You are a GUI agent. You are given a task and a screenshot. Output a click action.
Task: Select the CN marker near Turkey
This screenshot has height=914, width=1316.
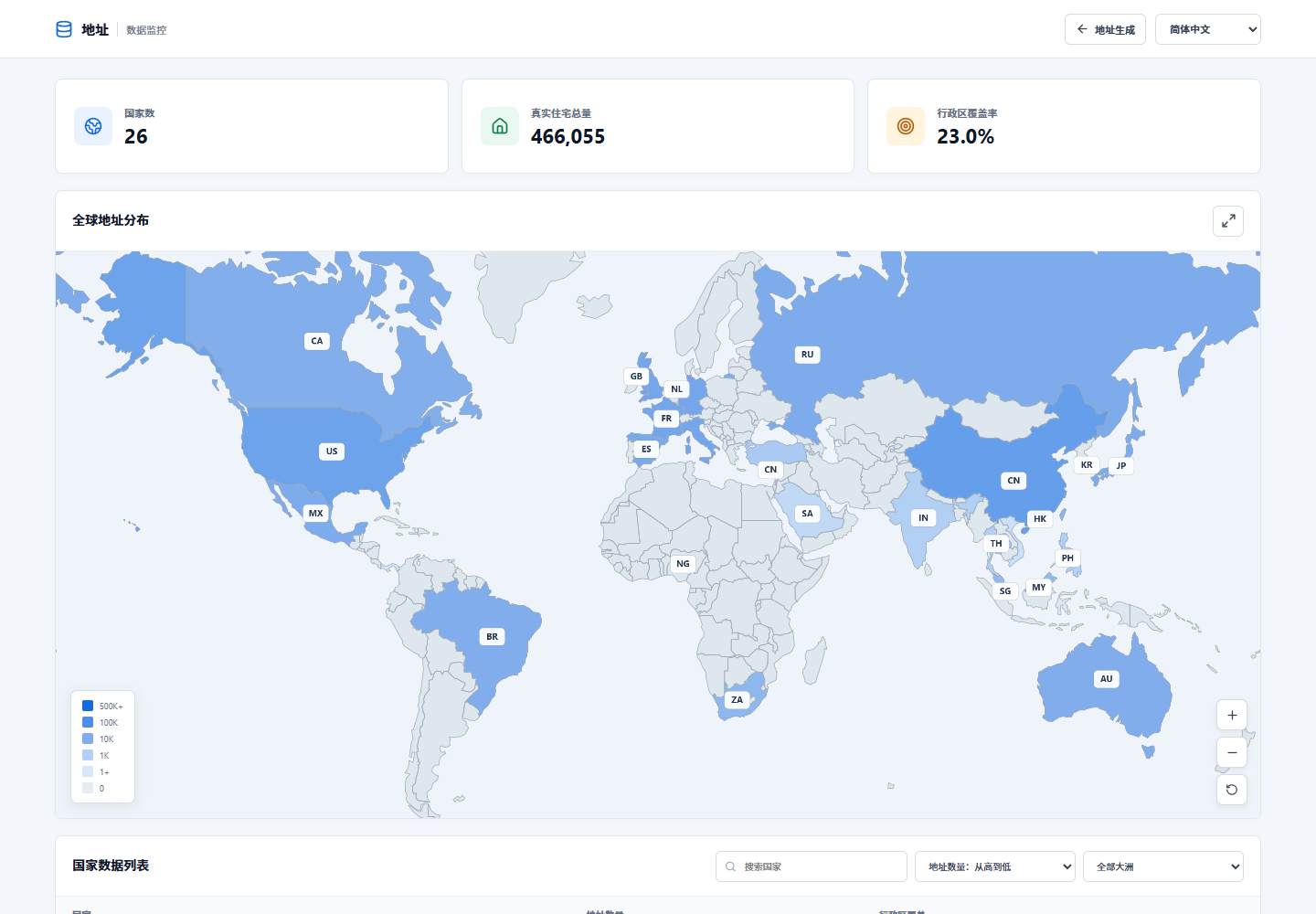click(770, 469)
